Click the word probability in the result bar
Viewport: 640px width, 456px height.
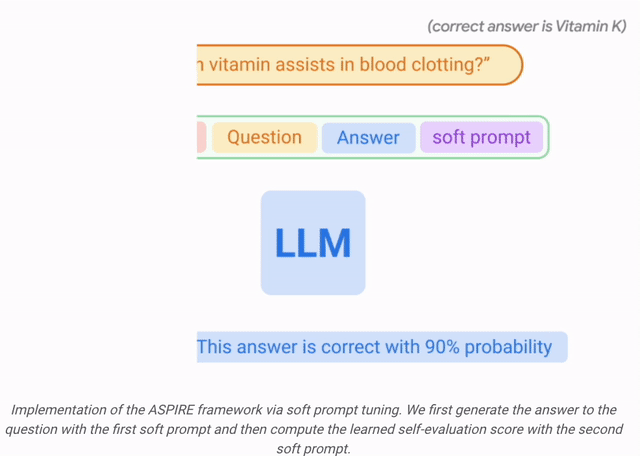click(508, 347)
